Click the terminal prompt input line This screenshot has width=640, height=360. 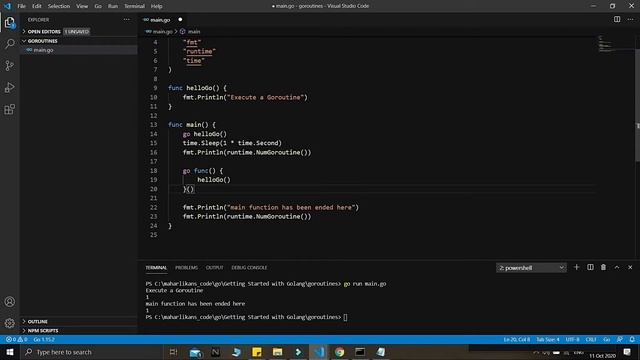coord(247,317)
